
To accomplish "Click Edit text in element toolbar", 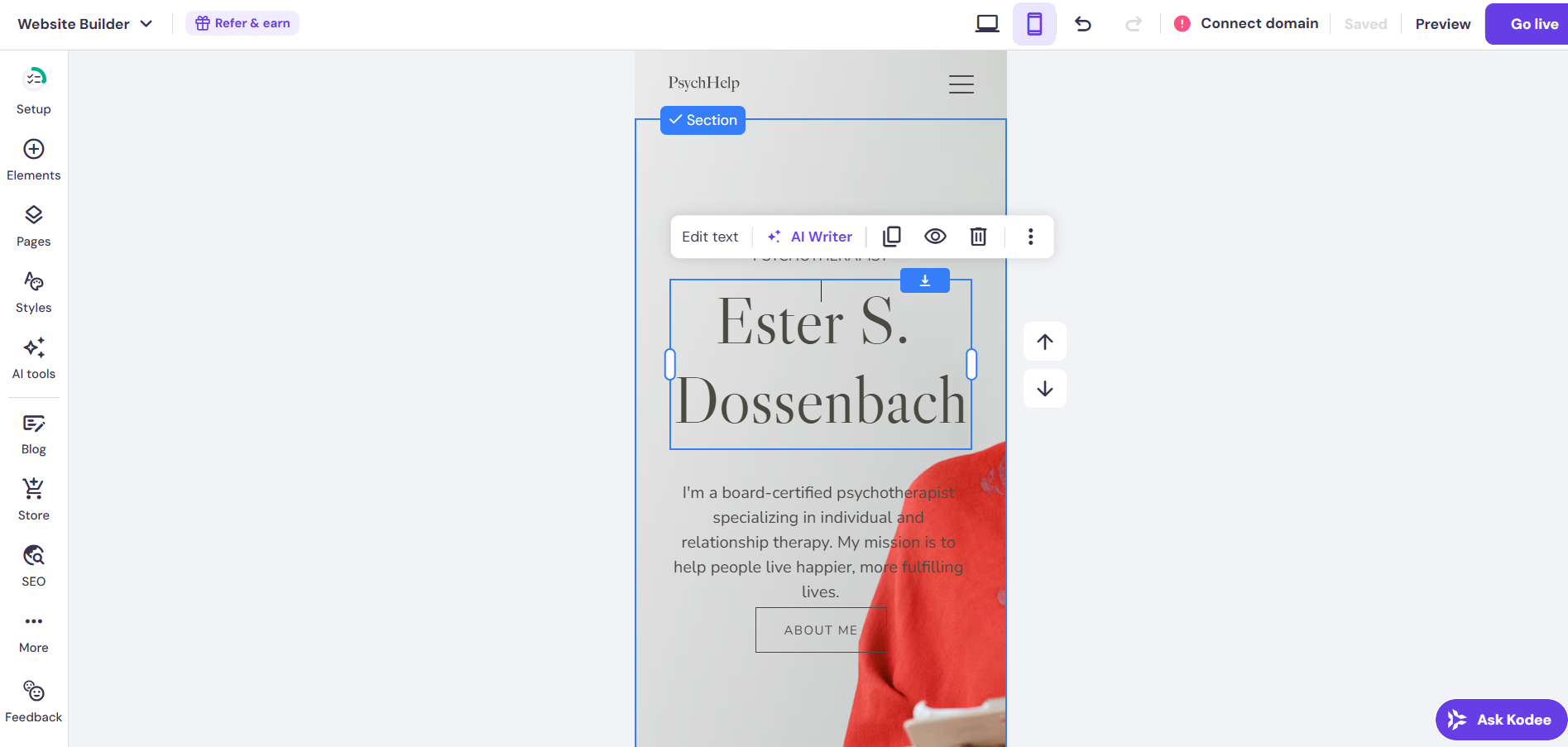I will [x=710, y=237].
